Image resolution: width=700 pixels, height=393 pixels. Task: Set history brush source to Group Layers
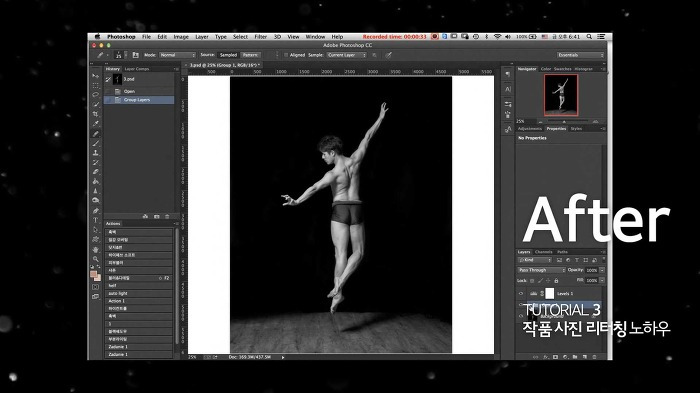point(108,100)
